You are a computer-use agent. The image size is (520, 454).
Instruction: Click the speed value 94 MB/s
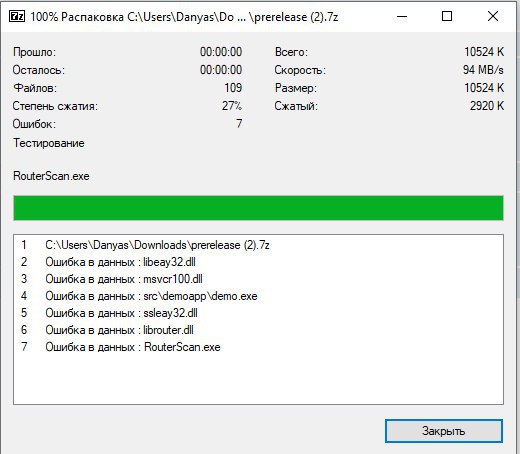coord(483,70)
